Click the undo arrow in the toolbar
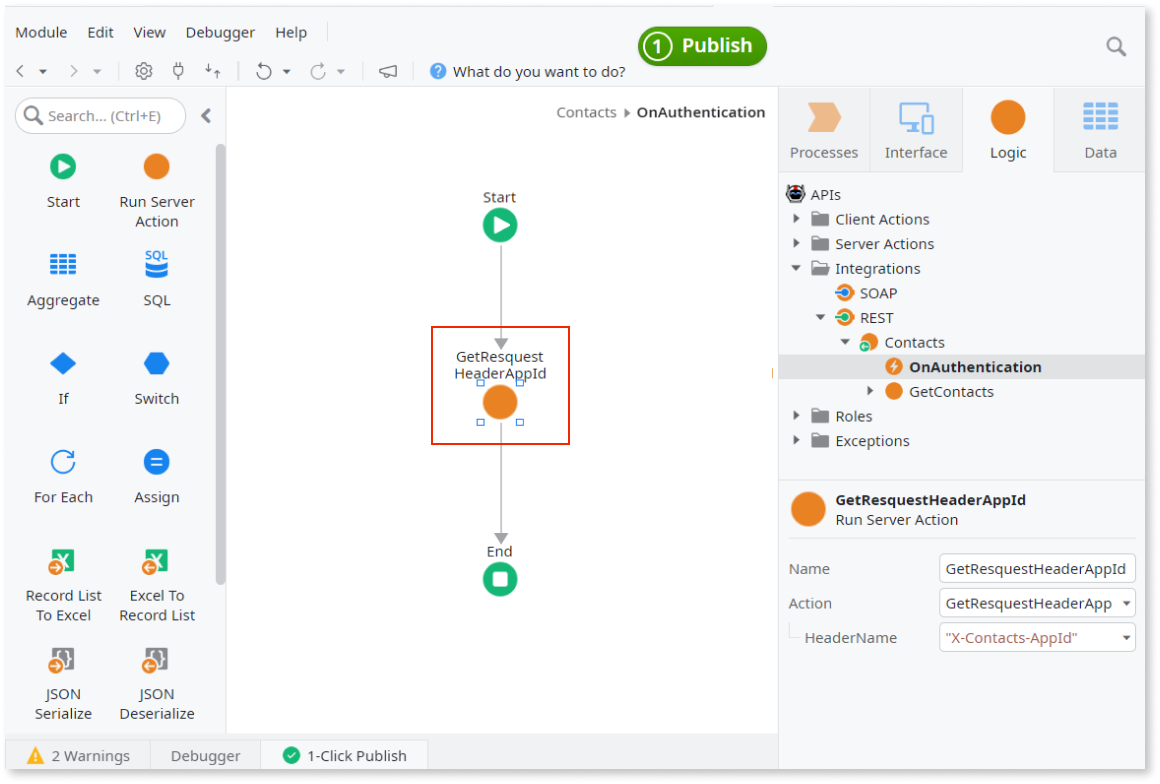The height and width of the screenshot is (784, 1160). 266,70
